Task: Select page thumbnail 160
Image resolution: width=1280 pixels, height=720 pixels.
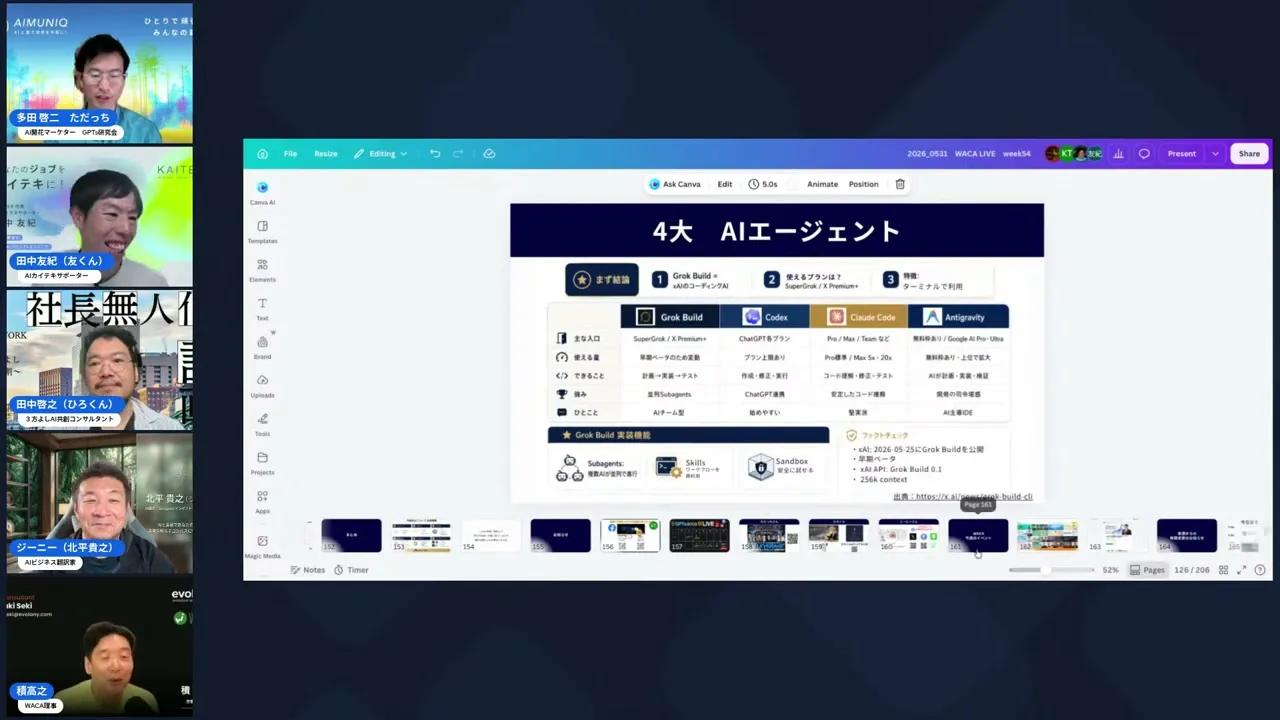Action: click(908, 535)
